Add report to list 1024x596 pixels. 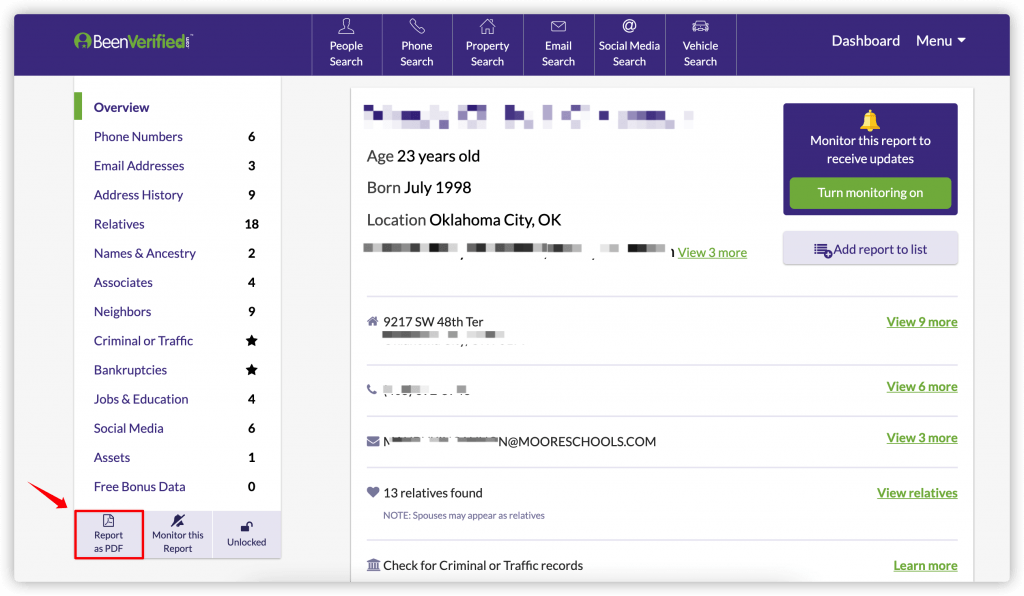(870, 249)
